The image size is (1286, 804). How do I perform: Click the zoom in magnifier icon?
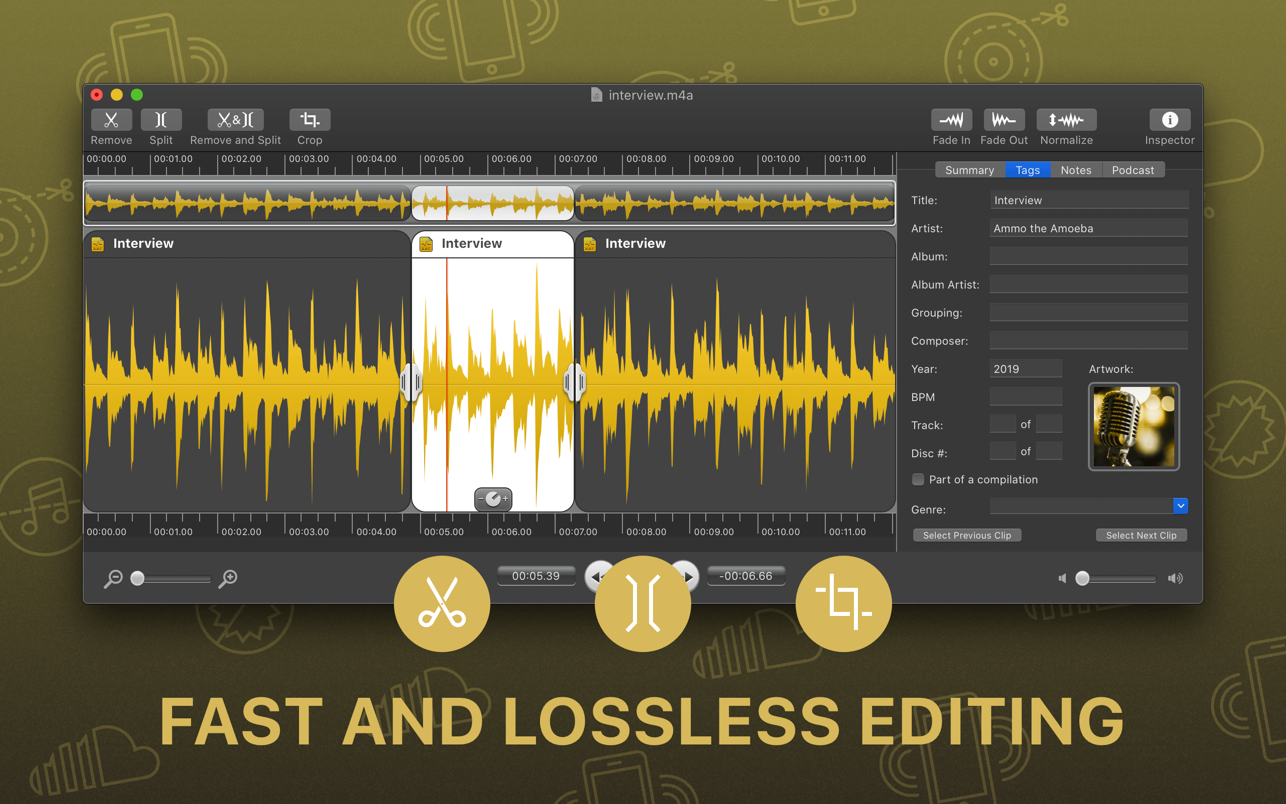[x=228, y=578]
